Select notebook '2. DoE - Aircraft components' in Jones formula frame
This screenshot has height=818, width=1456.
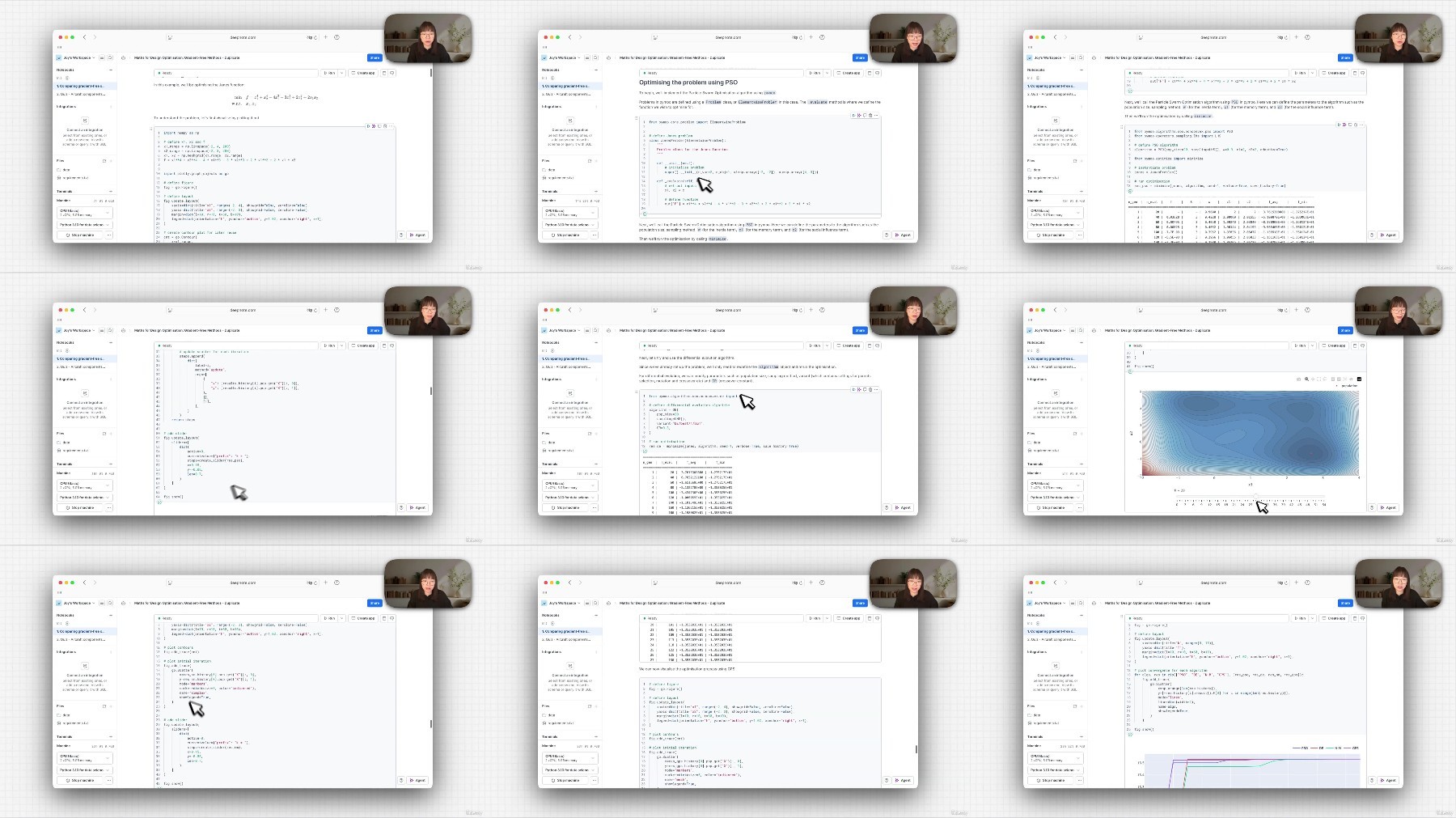[84, 95]
